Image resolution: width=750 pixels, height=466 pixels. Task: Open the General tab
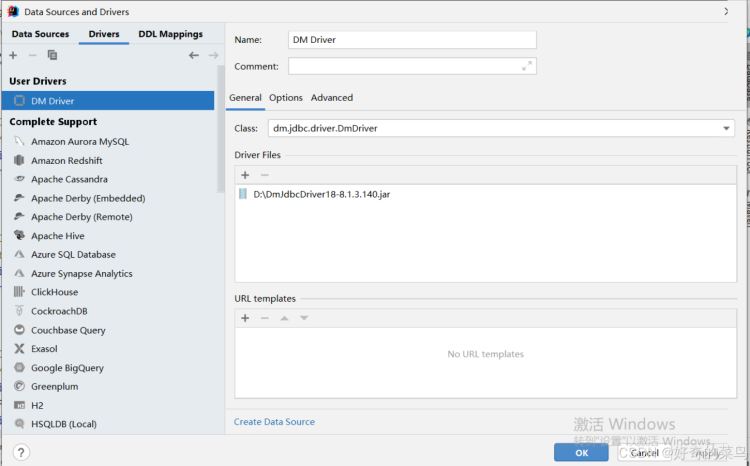(245, 98)
